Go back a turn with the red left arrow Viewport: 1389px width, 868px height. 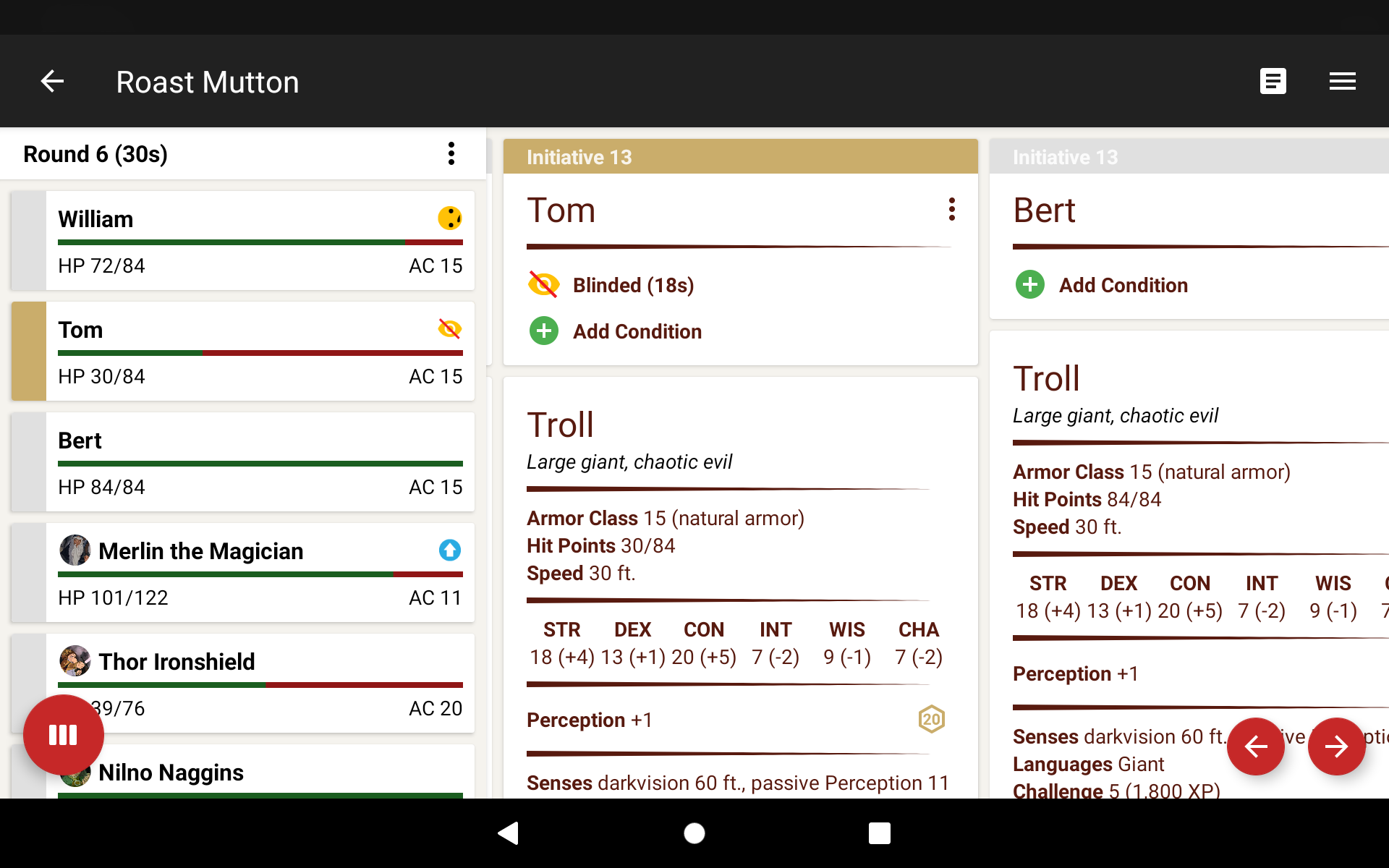click(1256, 746)
